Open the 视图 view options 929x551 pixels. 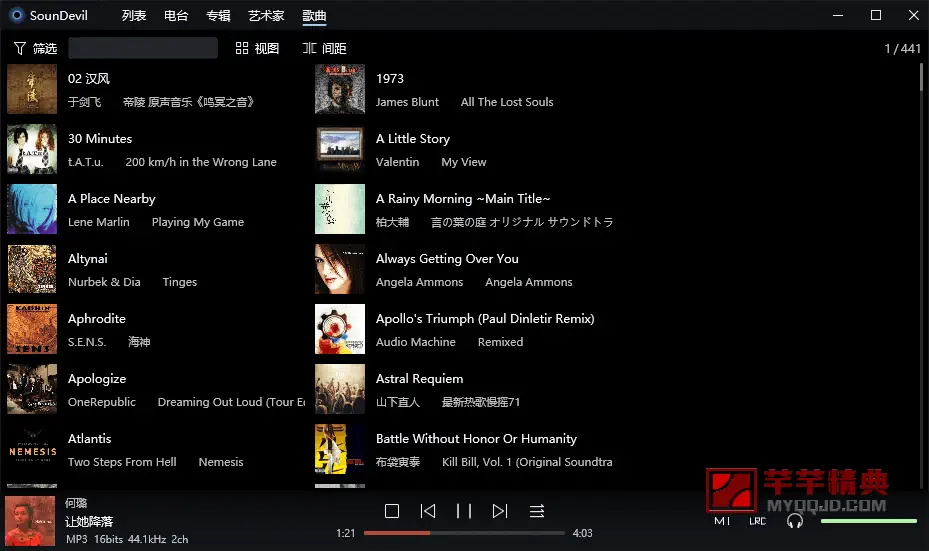(257, 49)
